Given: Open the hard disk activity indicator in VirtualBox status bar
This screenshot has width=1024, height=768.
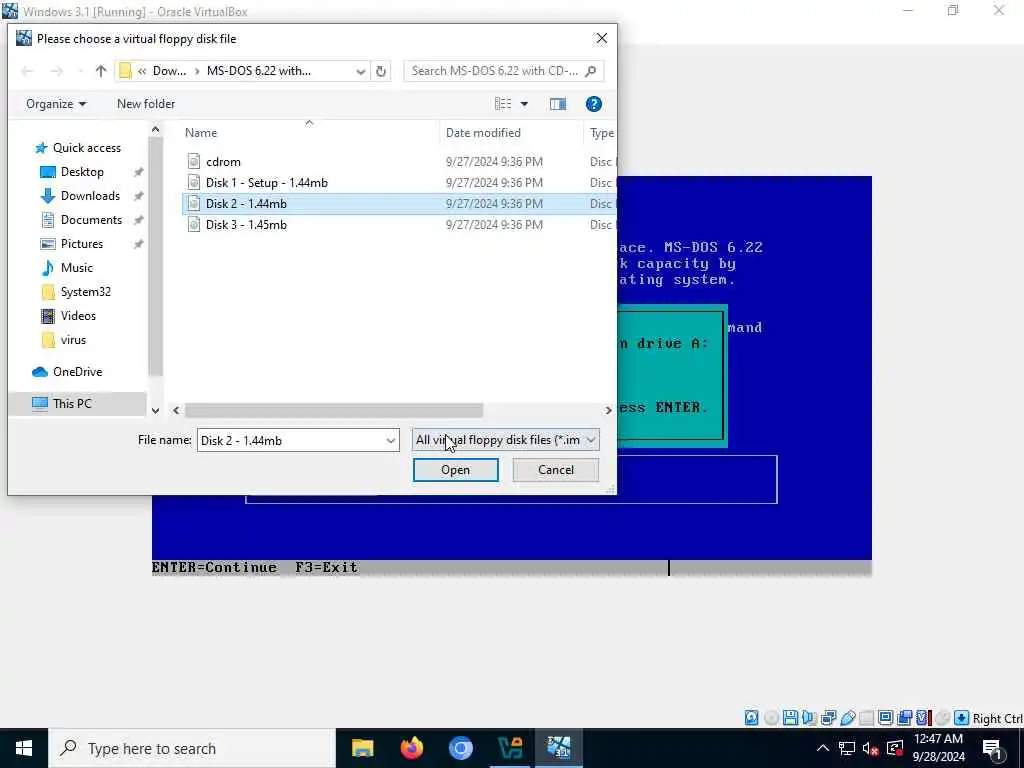Looking at the screenshot, I should point(752,718).
